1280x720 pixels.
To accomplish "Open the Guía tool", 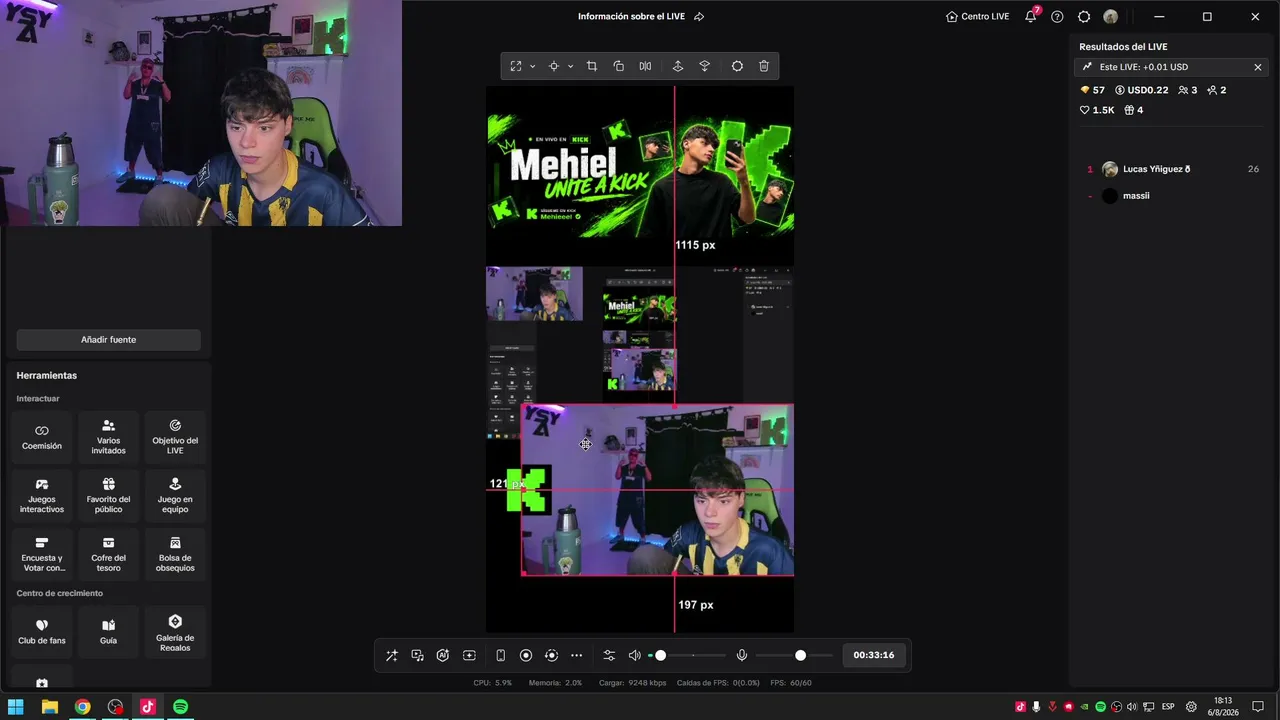I will click(109, 632).
